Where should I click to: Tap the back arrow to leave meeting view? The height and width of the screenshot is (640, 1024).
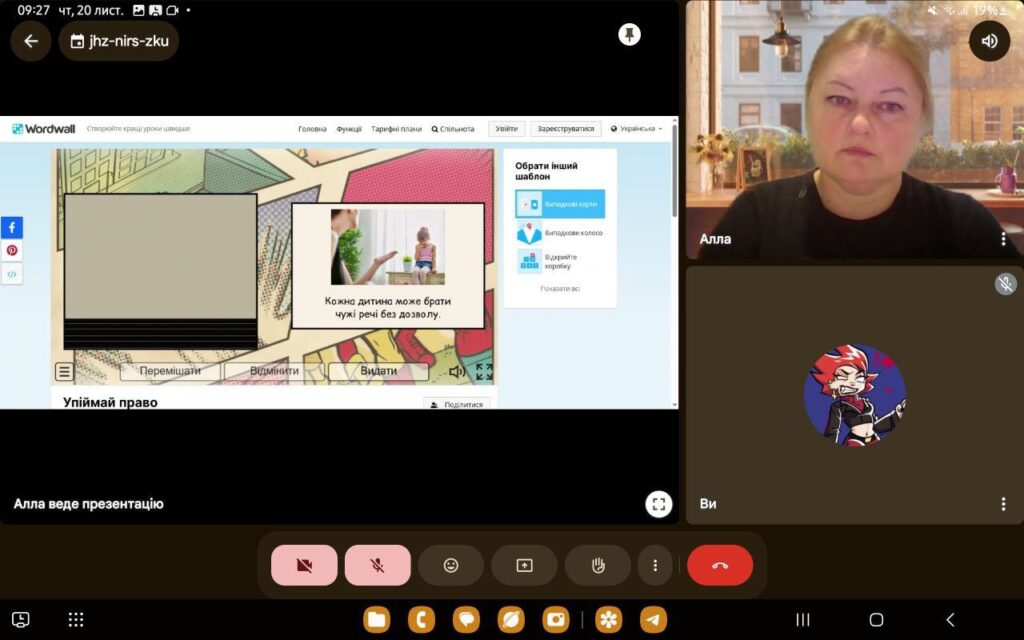tap(31, 41)
